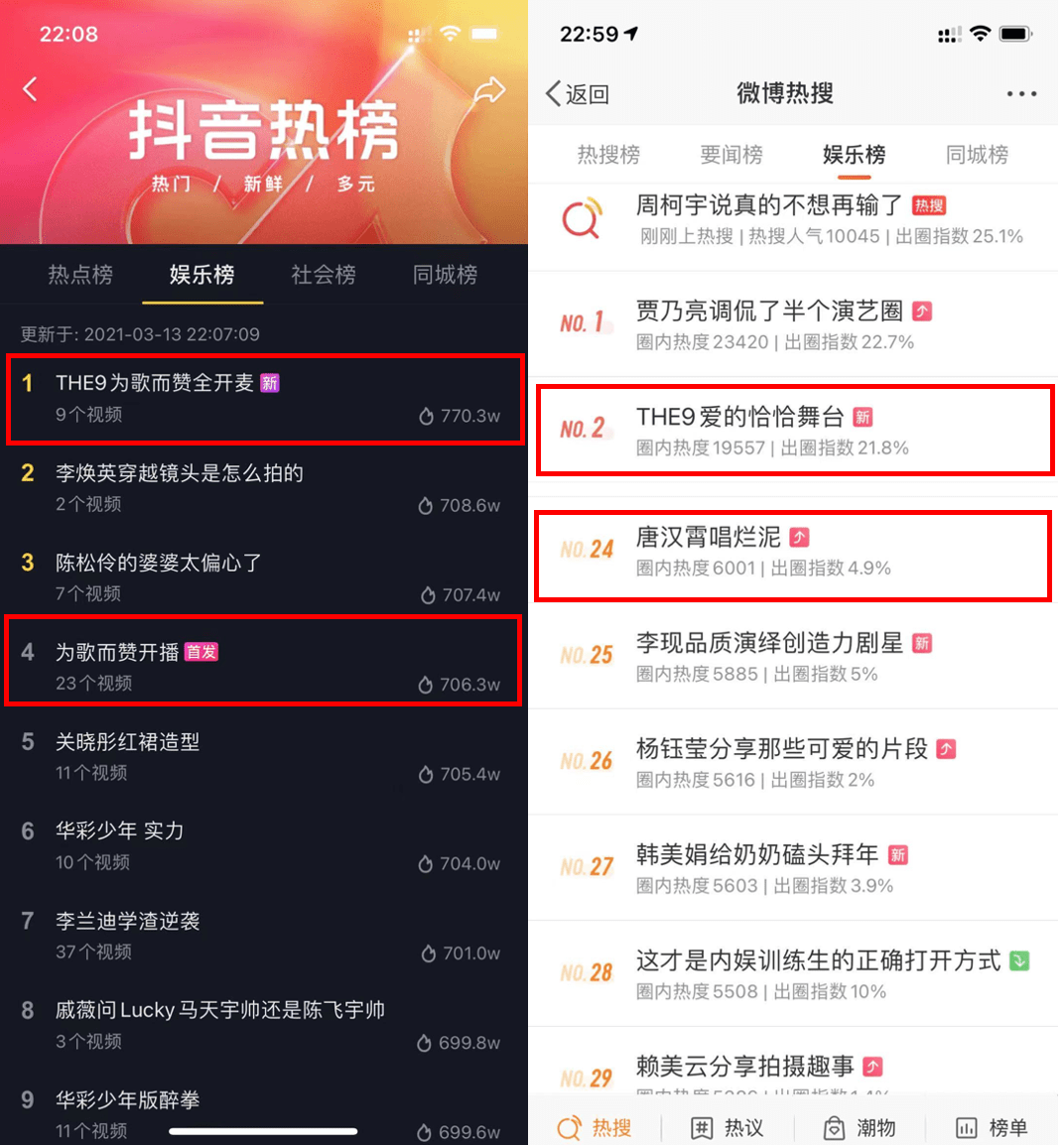Tap the 新 badge beside THE9爱的恰恰舞台
The width and height of the screenshot is (1064, 1145).
click(x=864, y=417)
